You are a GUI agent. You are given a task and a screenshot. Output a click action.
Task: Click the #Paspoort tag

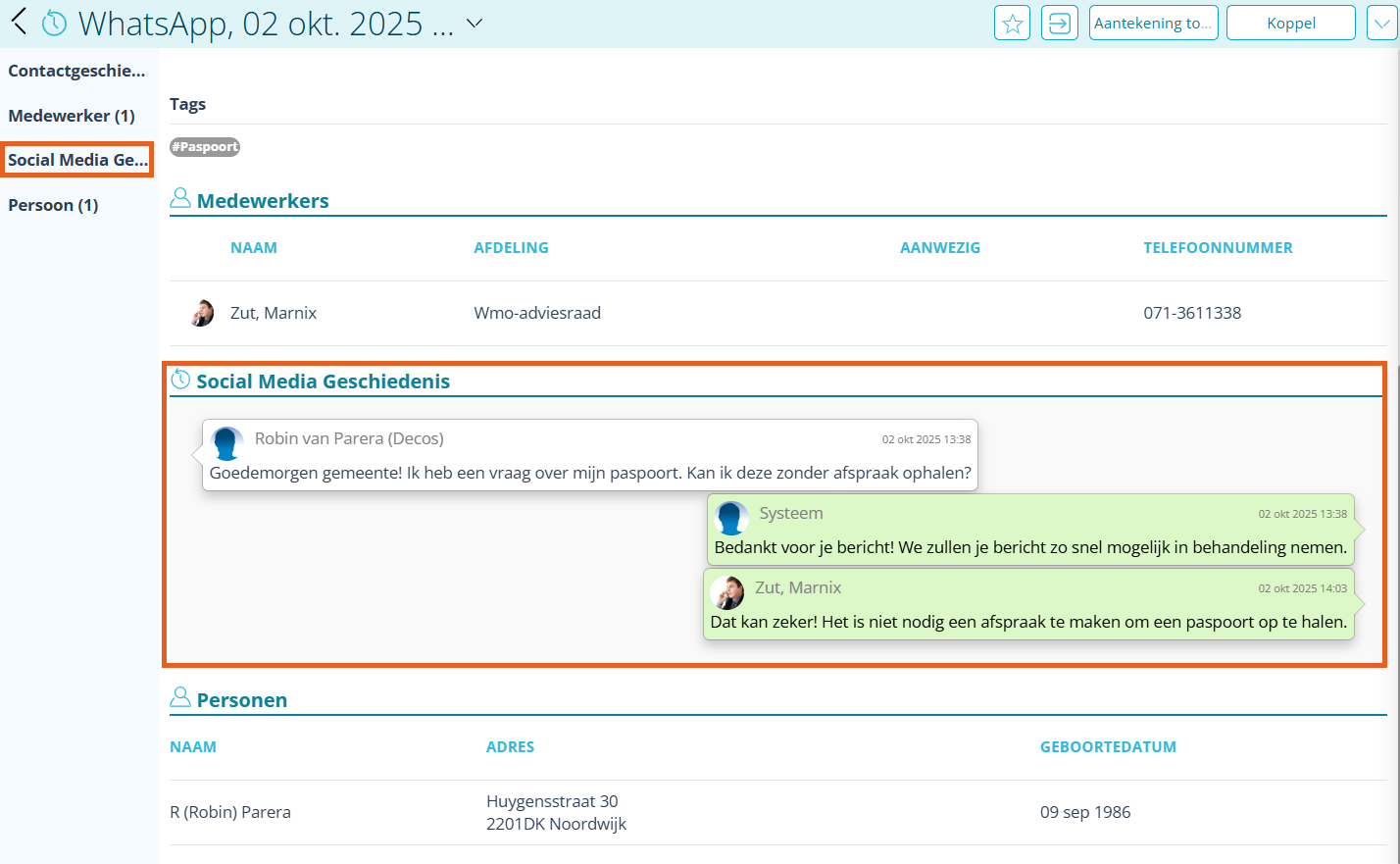tap(205, 147)
